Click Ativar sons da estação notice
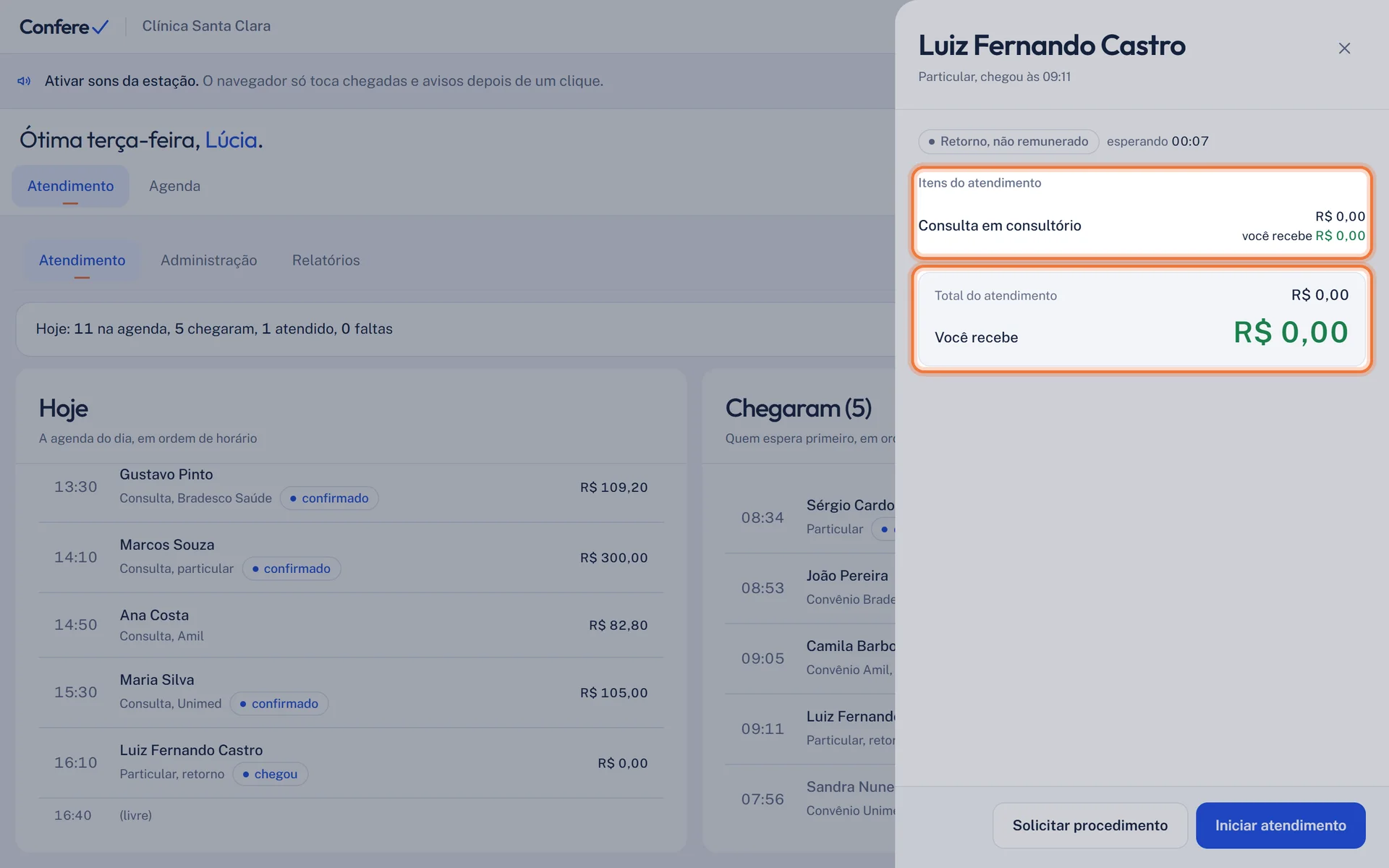Image resolution: width=1389 pixels, height=868 pixels. point(323,81)
